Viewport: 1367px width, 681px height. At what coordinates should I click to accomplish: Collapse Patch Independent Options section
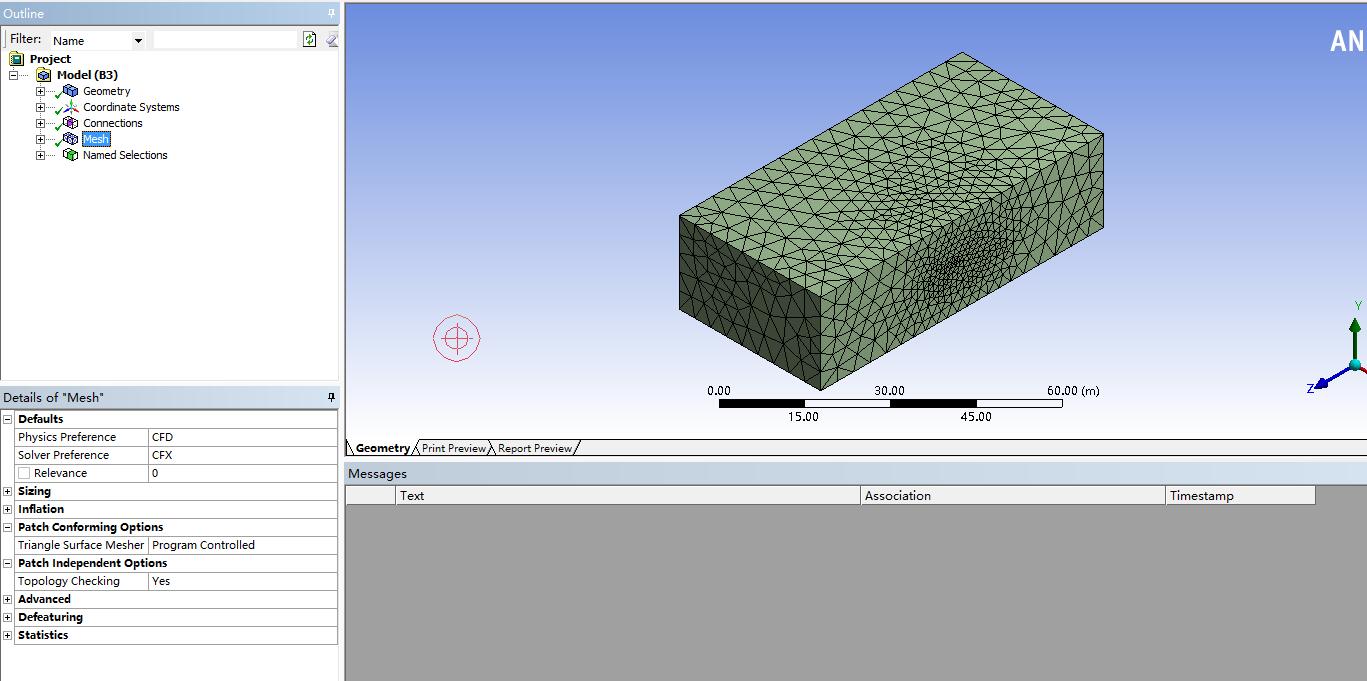pos(8,563)
